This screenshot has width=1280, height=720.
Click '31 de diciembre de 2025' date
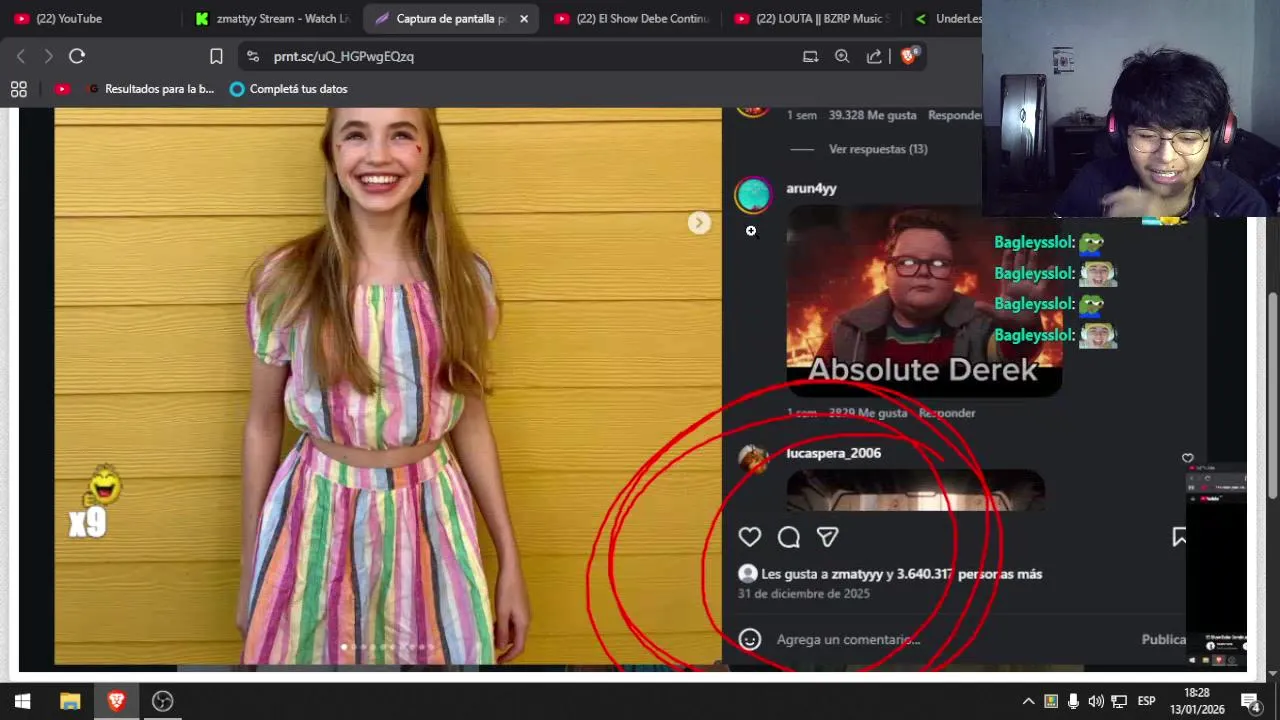(x=804, y=594)
